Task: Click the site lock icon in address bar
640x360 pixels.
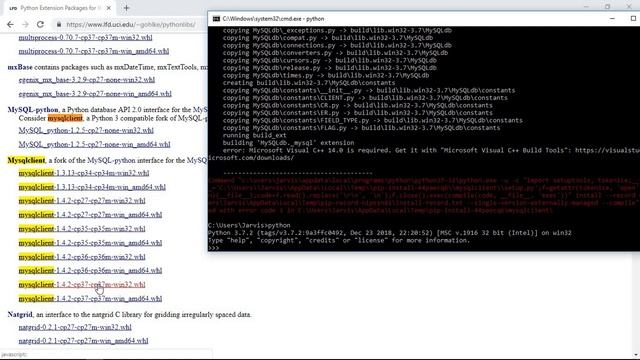Action: (x=59, y=24)
